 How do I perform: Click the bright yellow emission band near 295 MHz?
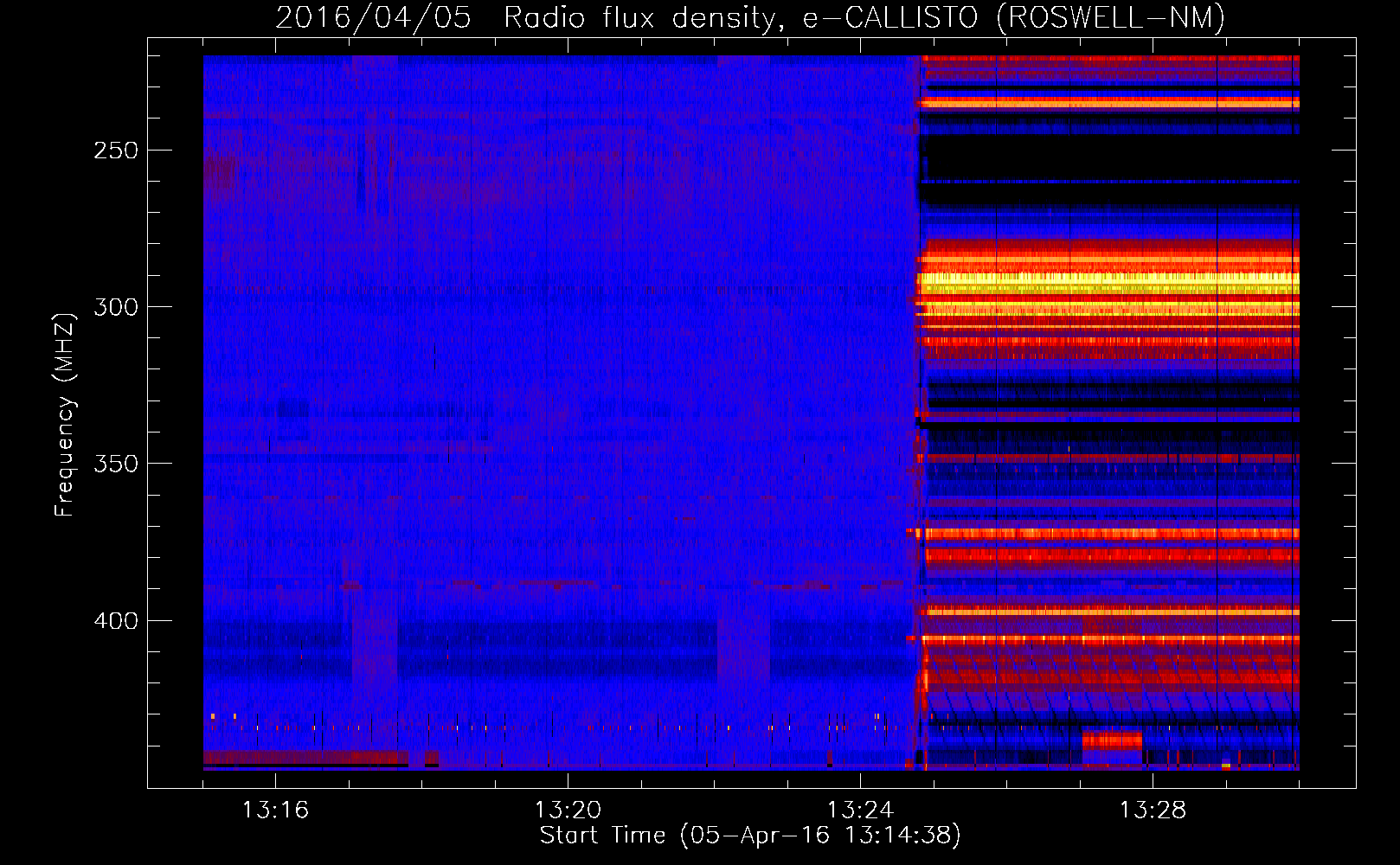[1109, 284]
